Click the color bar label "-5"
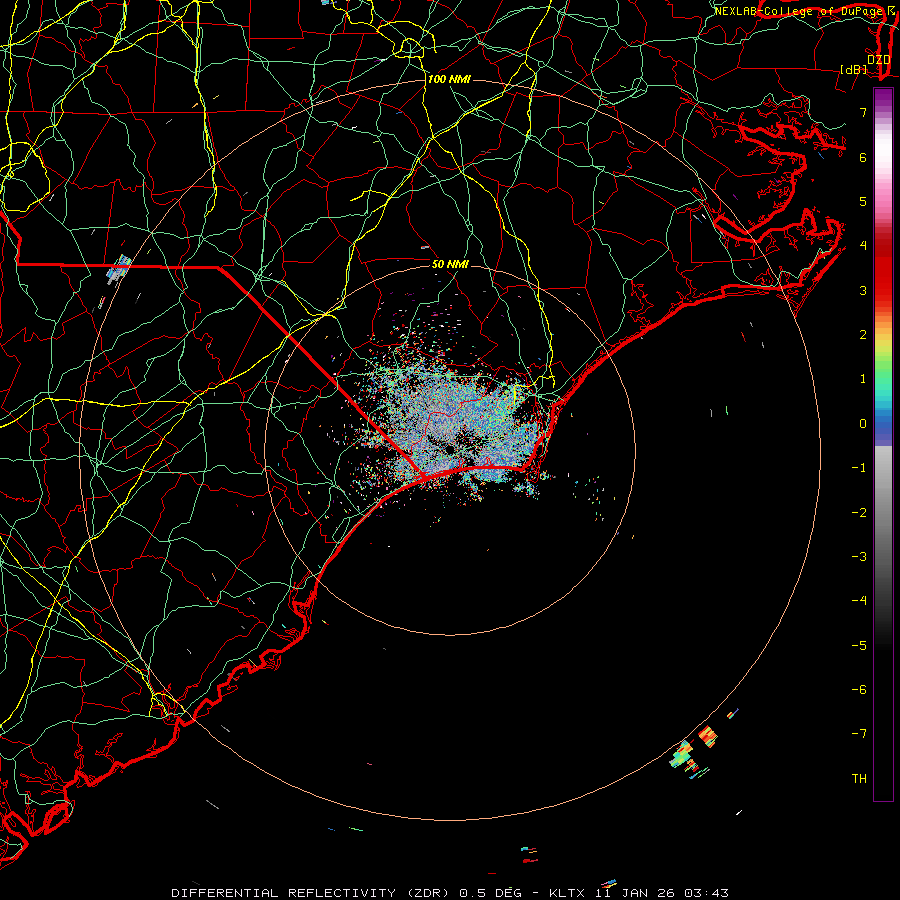 pyautogui.click(x=859, y=646)
